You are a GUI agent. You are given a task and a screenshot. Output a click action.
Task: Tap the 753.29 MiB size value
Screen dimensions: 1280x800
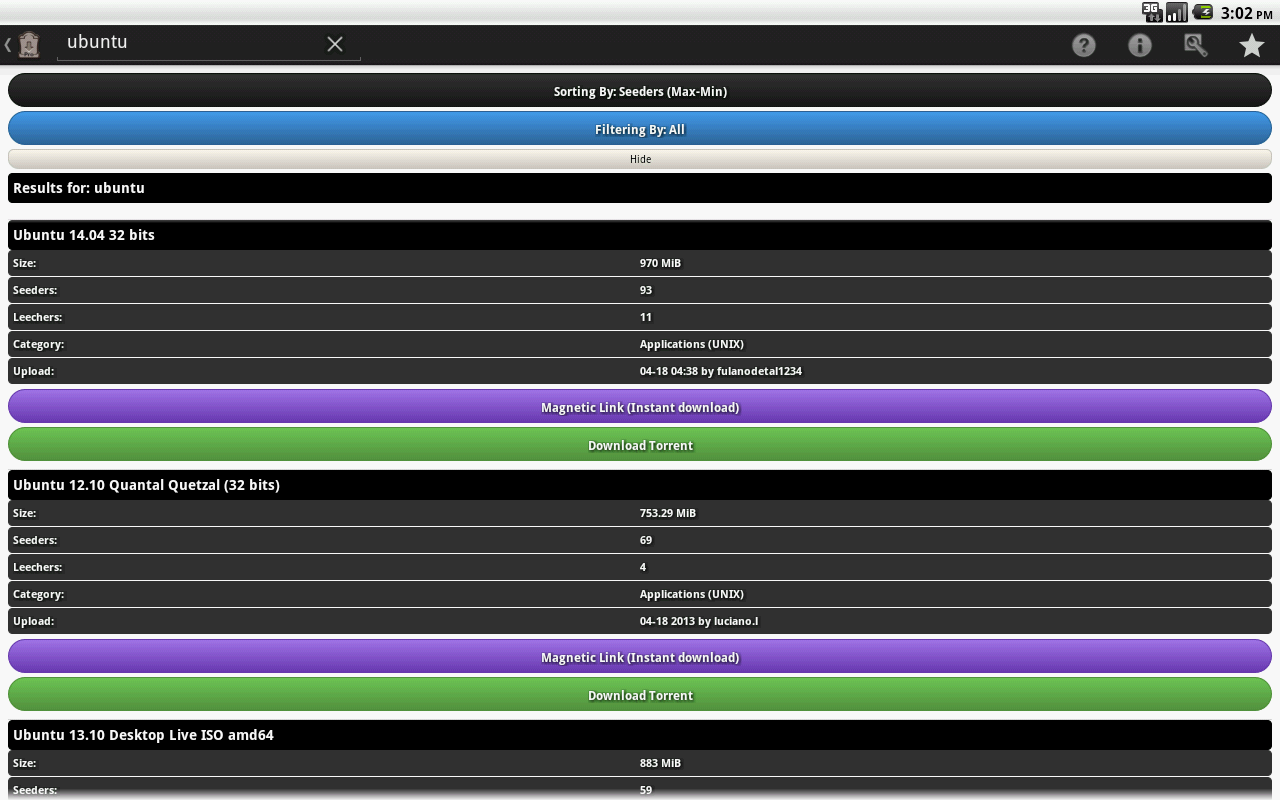click(x=668, y=513)
